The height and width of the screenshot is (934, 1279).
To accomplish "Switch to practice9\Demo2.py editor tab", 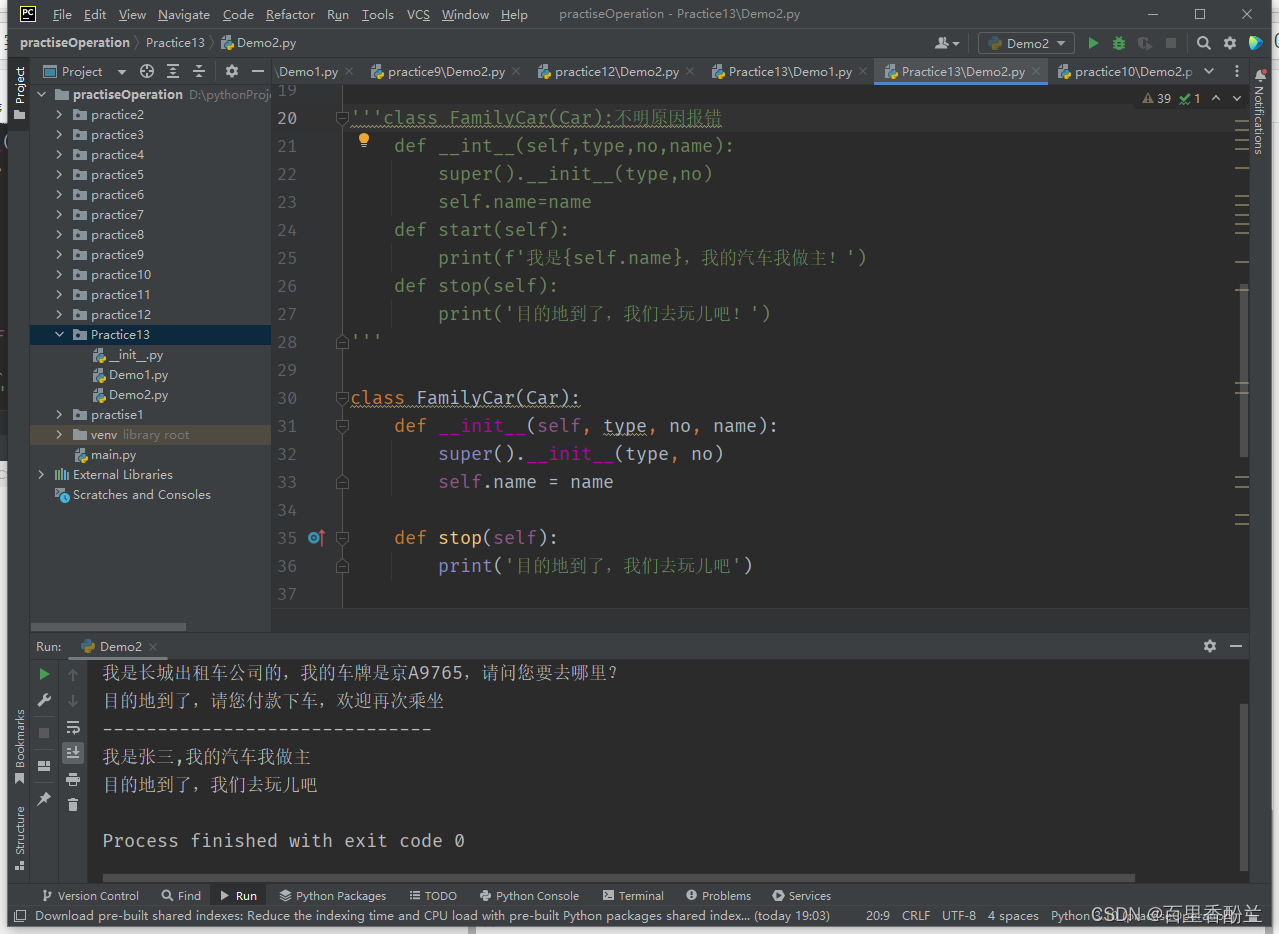I will pos(444,71).
